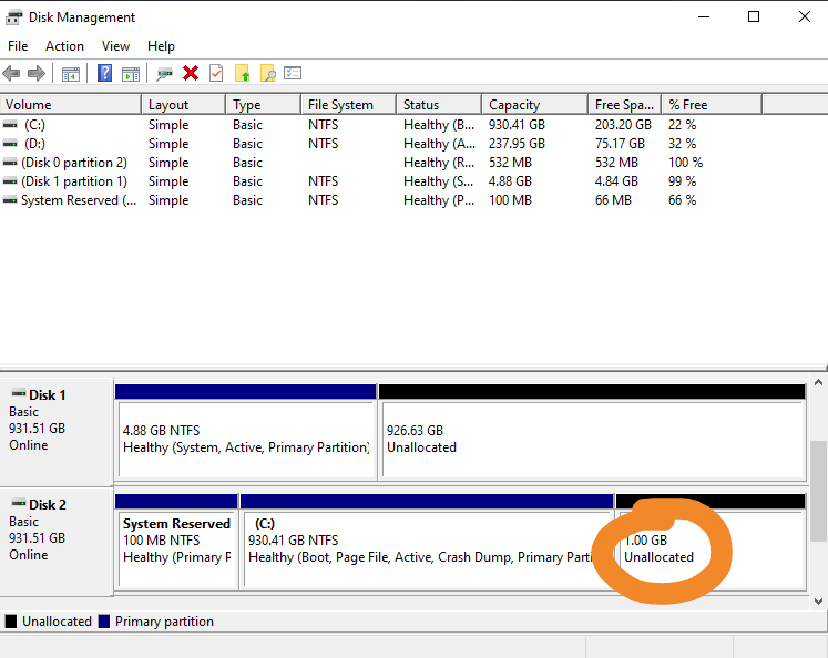828x658 pixels.
Task: Click the 75.17 GB free space cell
Action: [x=620, y=144]
